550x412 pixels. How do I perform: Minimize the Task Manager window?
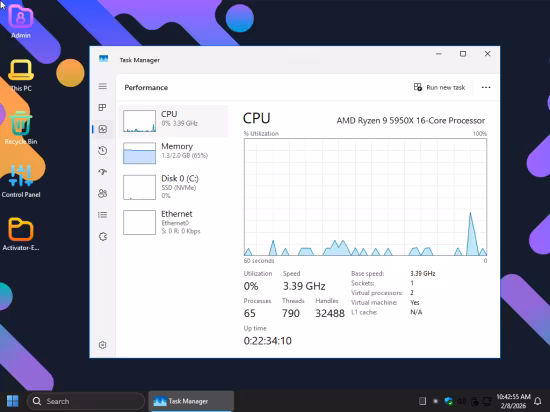(438, 54)
